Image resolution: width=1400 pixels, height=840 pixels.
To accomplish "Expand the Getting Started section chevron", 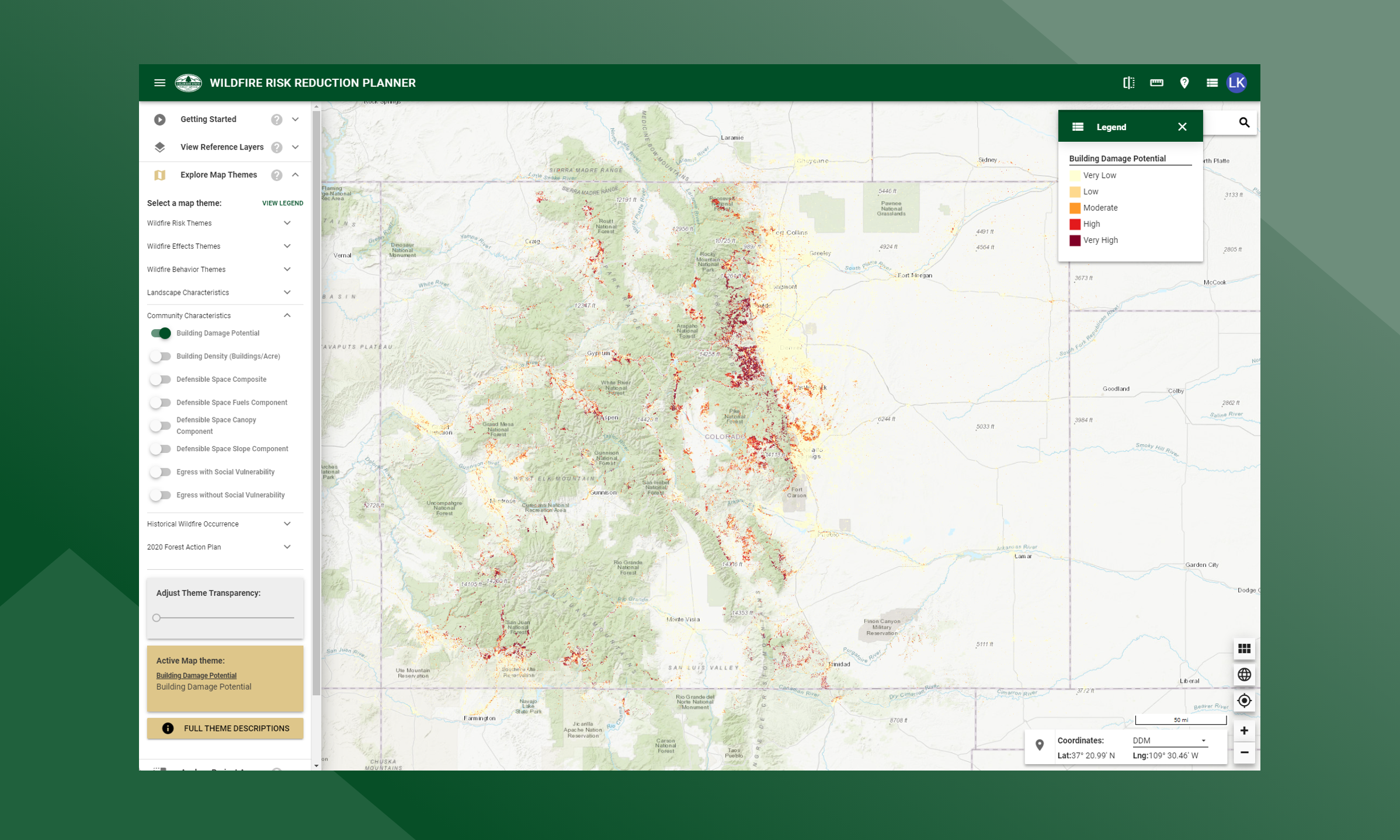I will (x=296, y=120).
